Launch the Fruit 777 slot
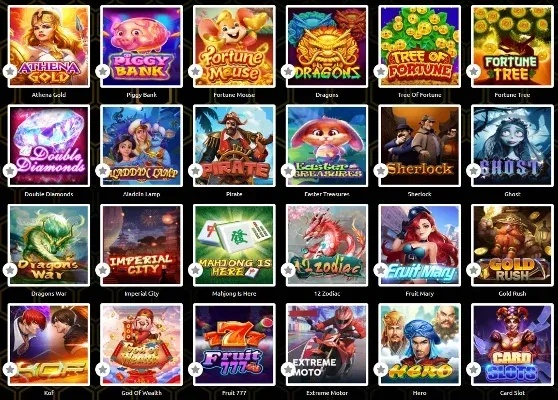 [x=234, y=344]
